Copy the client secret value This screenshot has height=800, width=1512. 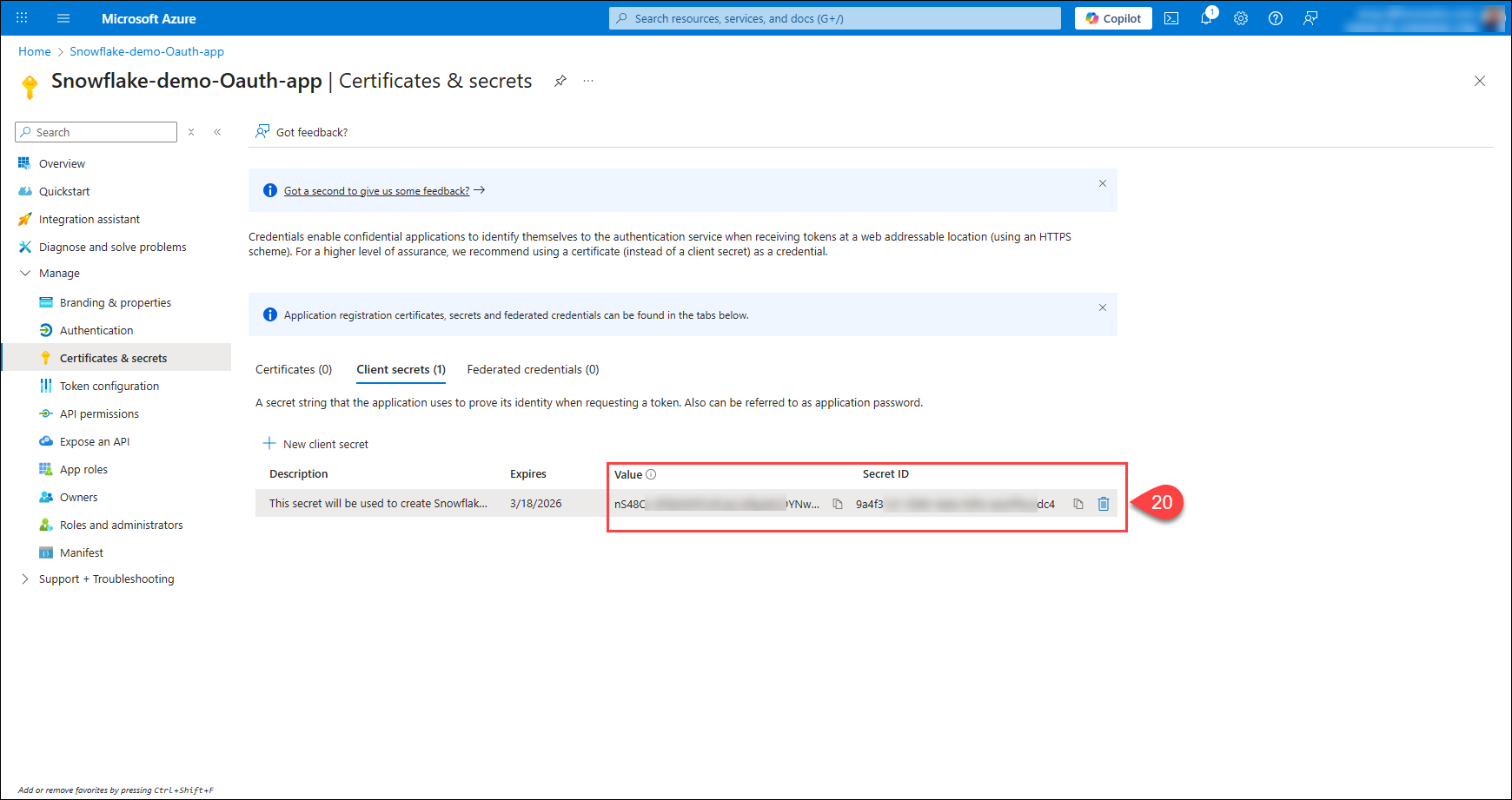coord(838,504)
